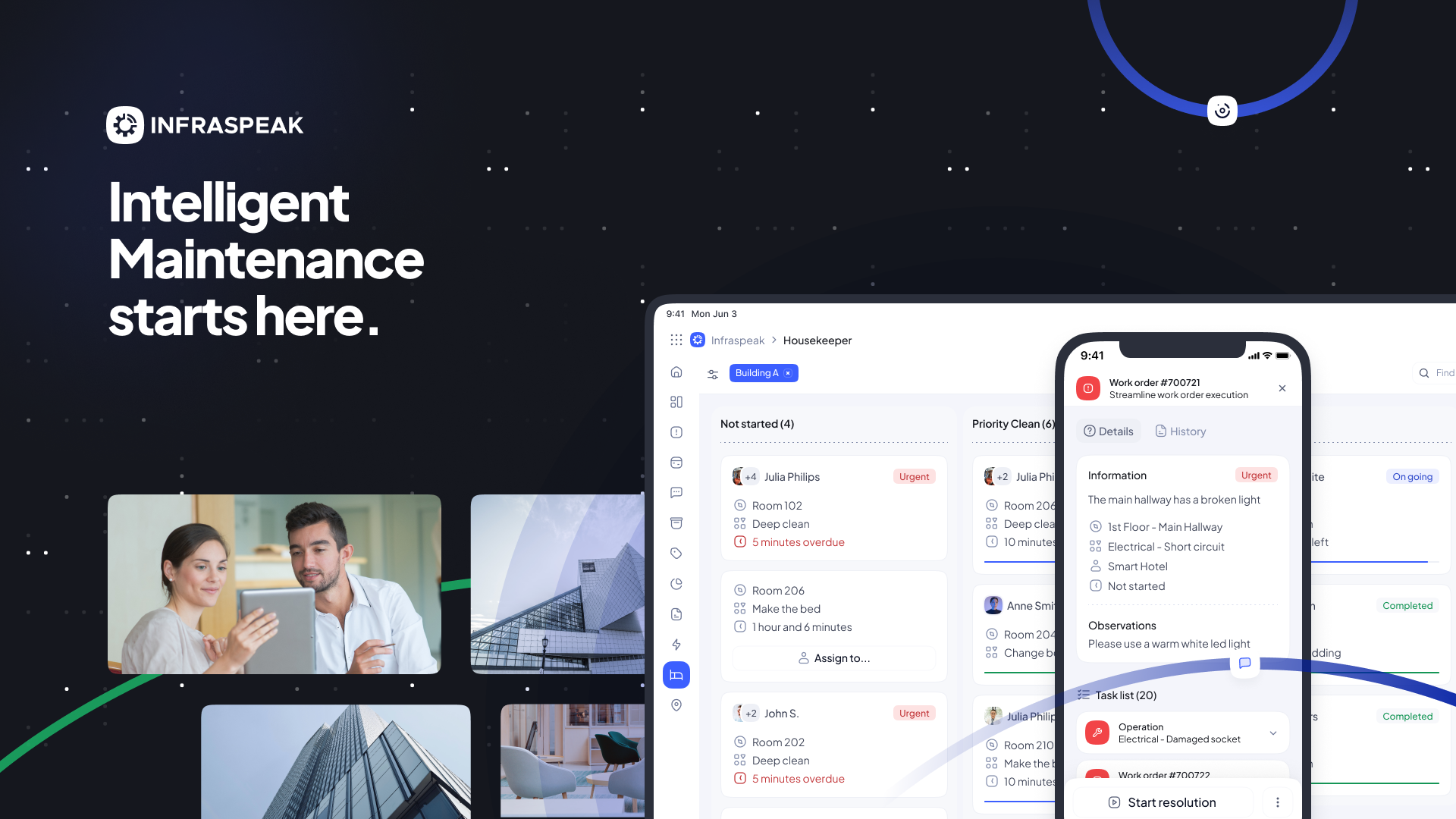Select Urgent priority label on Julia Philips task
The width and height of the screenshot is (1456, 819).
click(x=913, y=476)
